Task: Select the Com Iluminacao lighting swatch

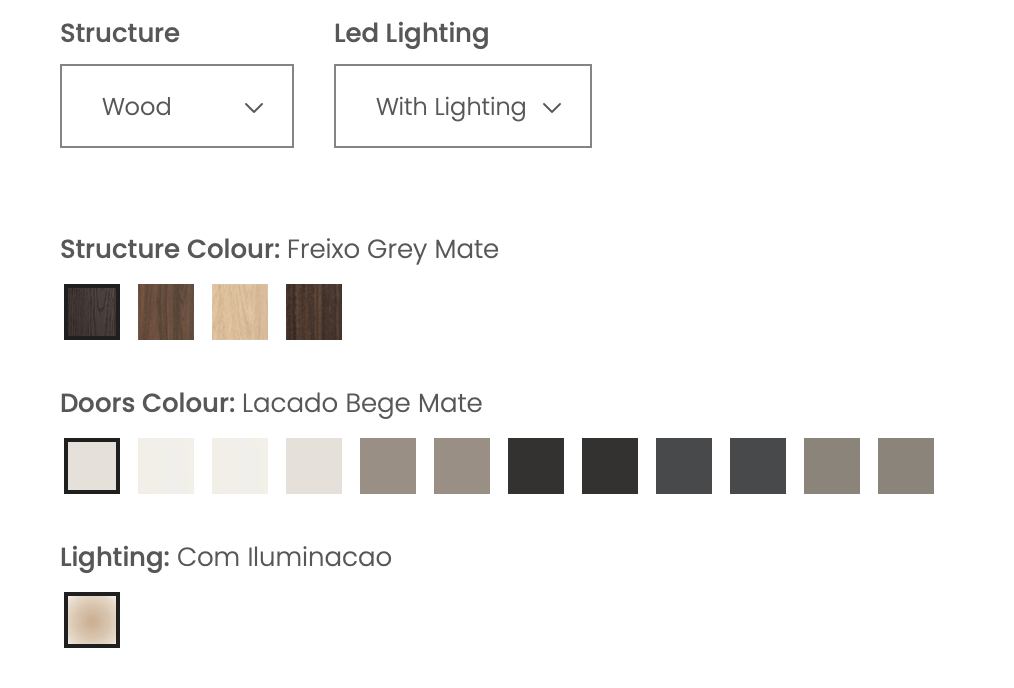Action: (x=92, y=620)
